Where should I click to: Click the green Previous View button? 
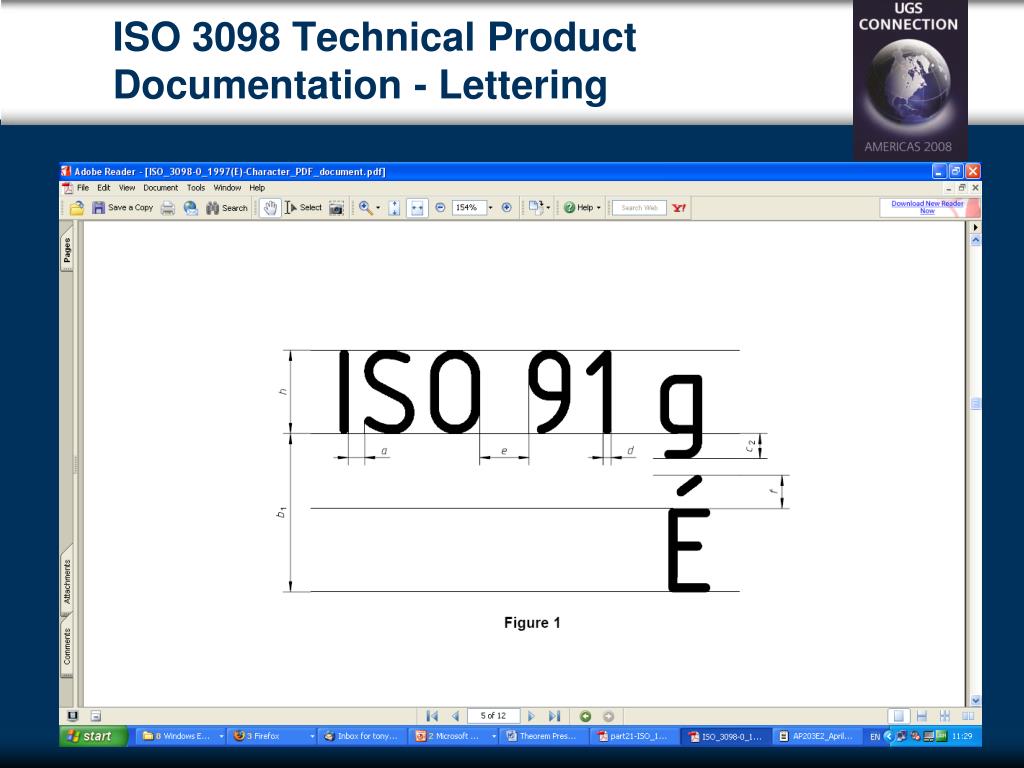pyautogui.click(x=585, y=716)
